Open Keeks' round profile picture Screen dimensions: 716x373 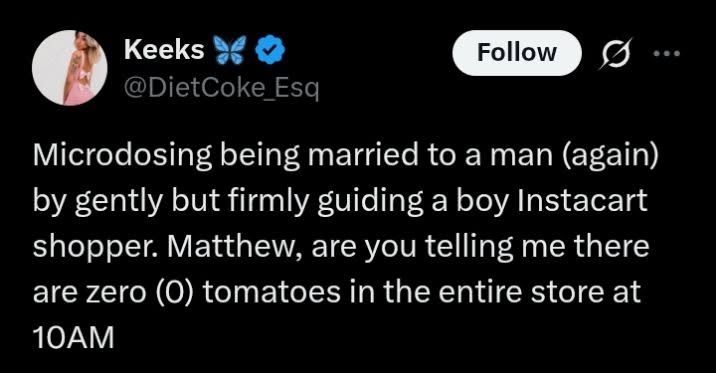pyautogui.click(x=70, y=68)
